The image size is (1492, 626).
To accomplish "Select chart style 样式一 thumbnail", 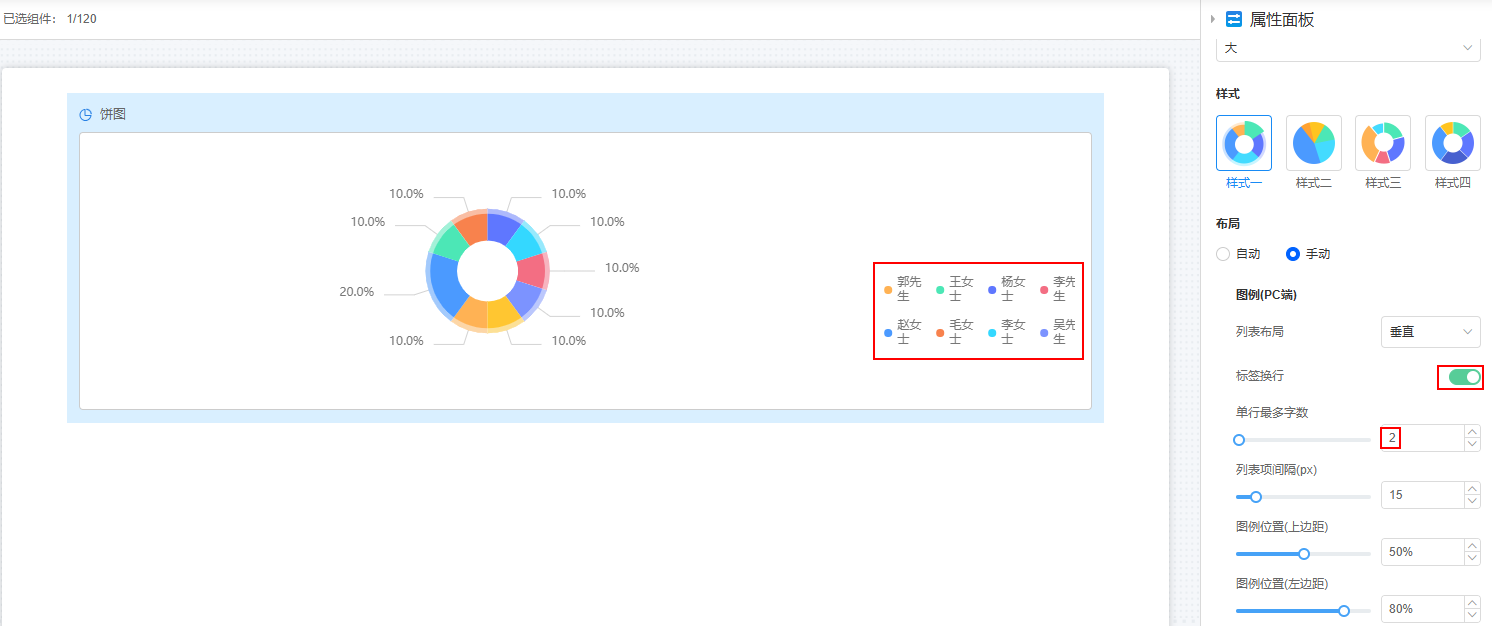I will pos(1244,143).
